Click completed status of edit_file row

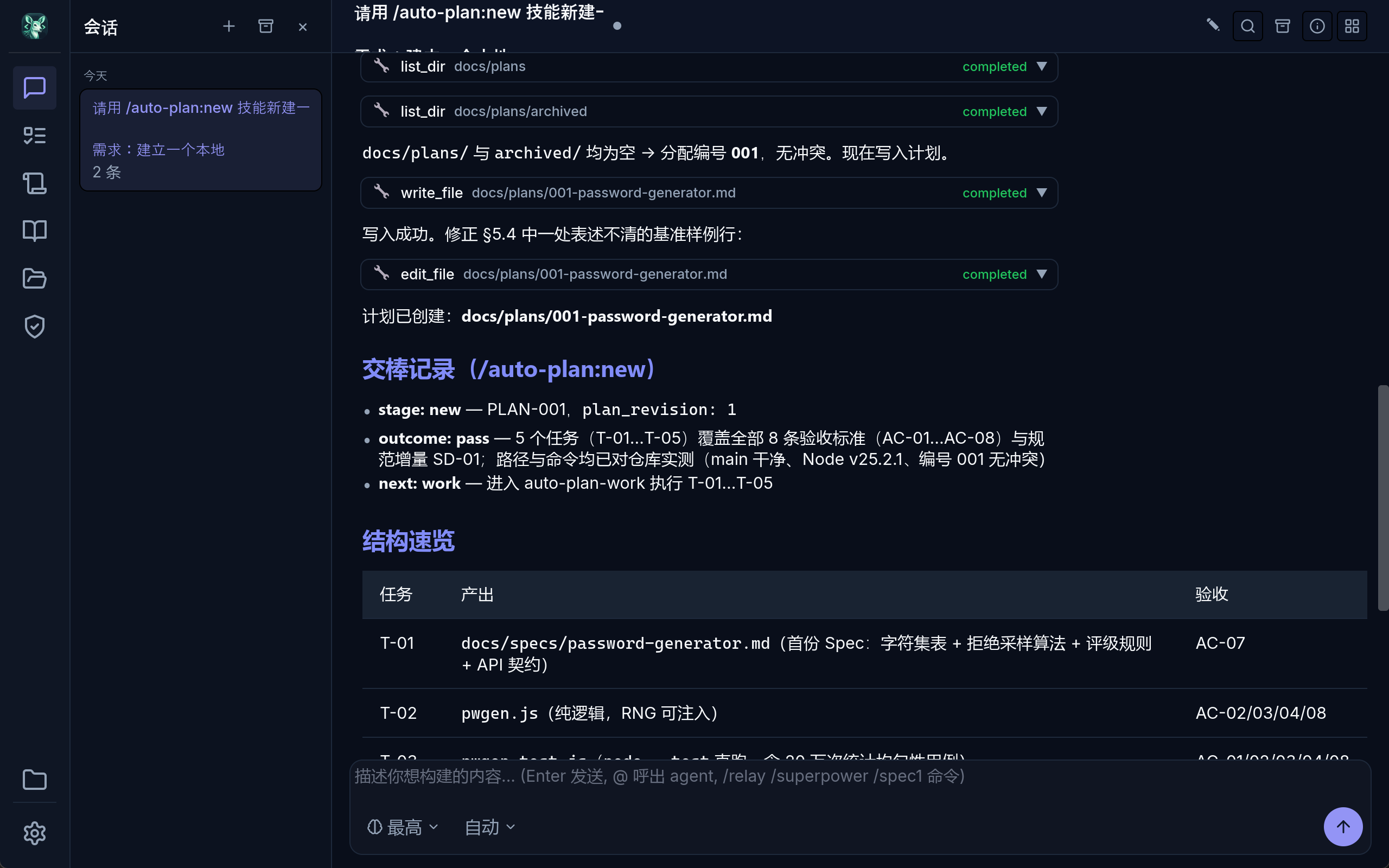995,275
